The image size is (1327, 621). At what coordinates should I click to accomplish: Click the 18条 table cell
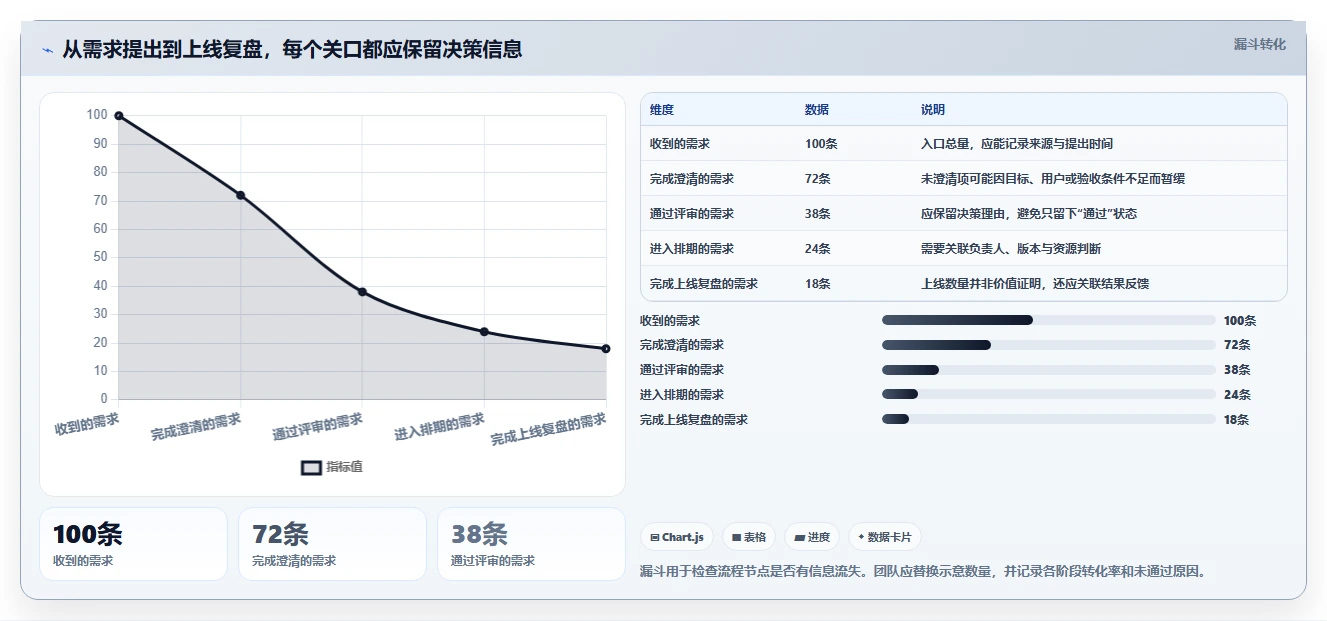[x=818, y=284]
